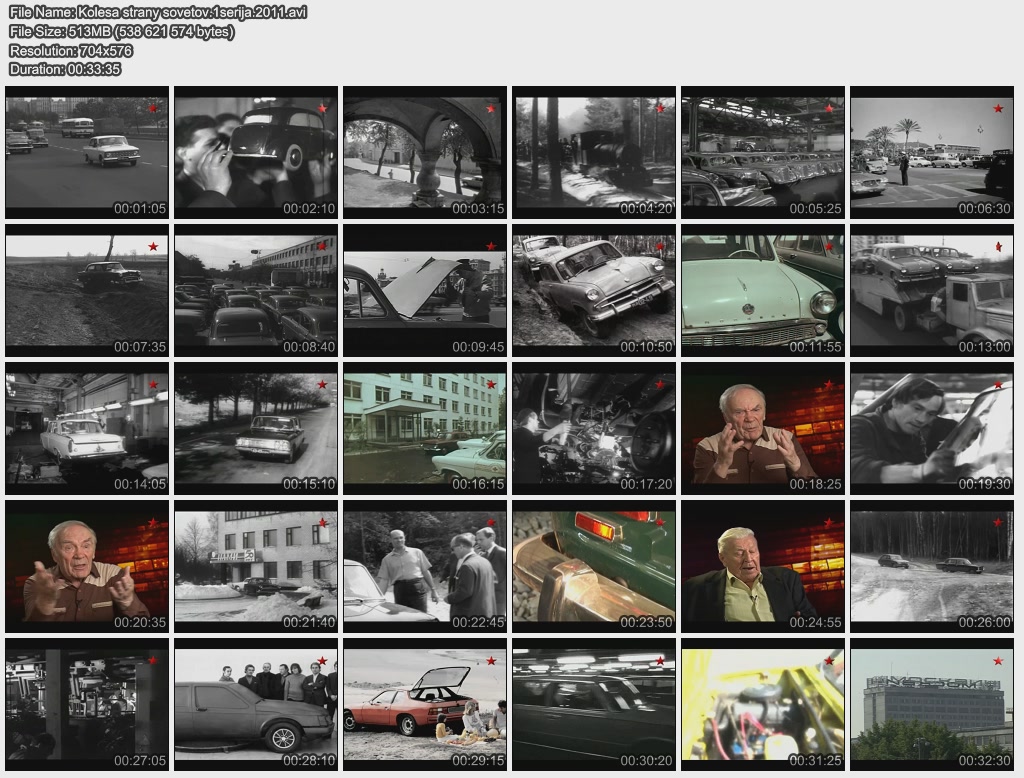Click the 00:17:20 timestamp label
Screen dimensions: 1024x778
coord(646,484)
